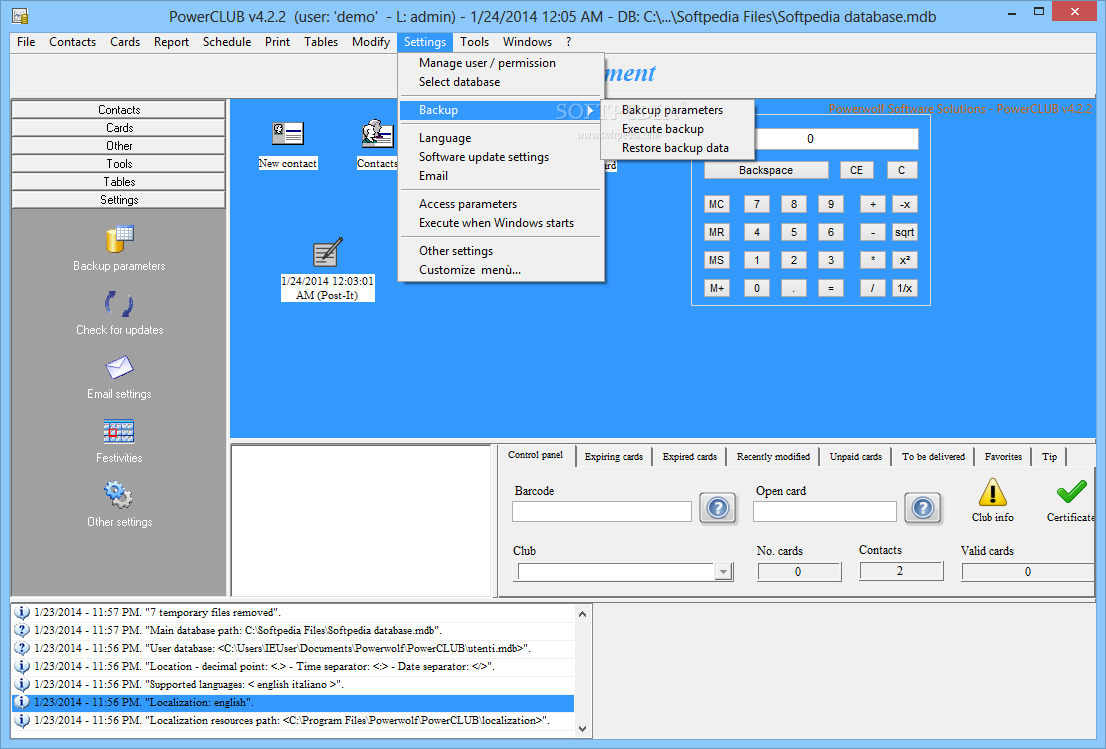Open Email settings envelope icon
The image size is (1106, 749).
119,367
